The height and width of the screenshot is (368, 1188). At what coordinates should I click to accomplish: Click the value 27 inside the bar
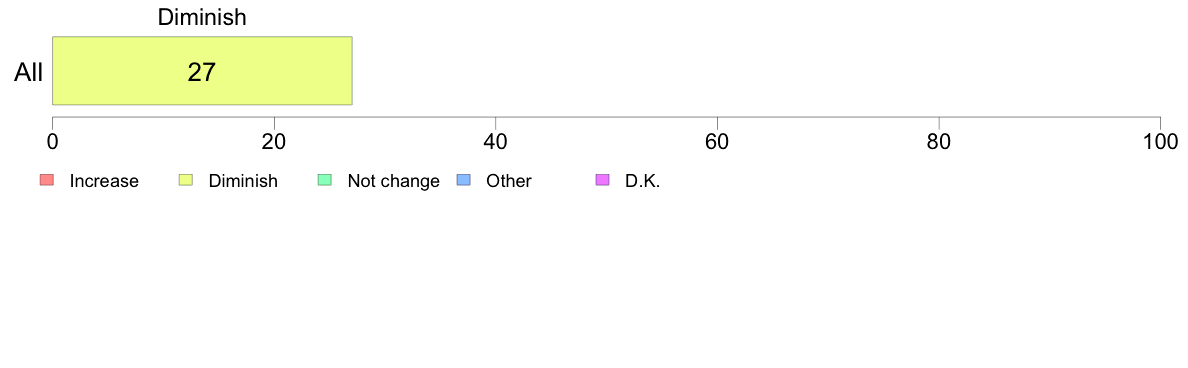pyautogui.click(x=202, y=73)
